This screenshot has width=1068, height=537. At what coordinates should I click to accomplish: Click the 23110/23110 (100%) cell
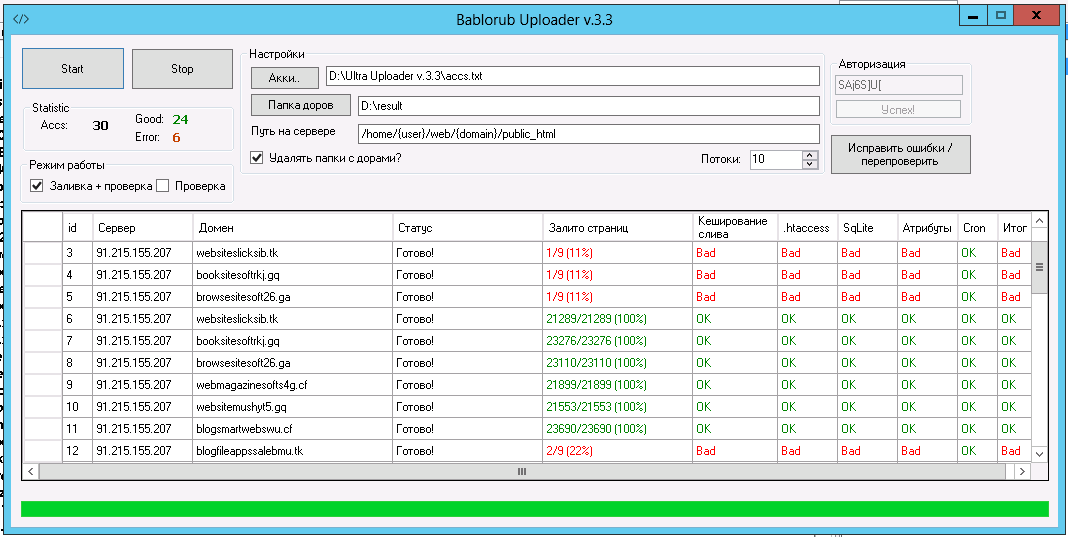point(618,363)
